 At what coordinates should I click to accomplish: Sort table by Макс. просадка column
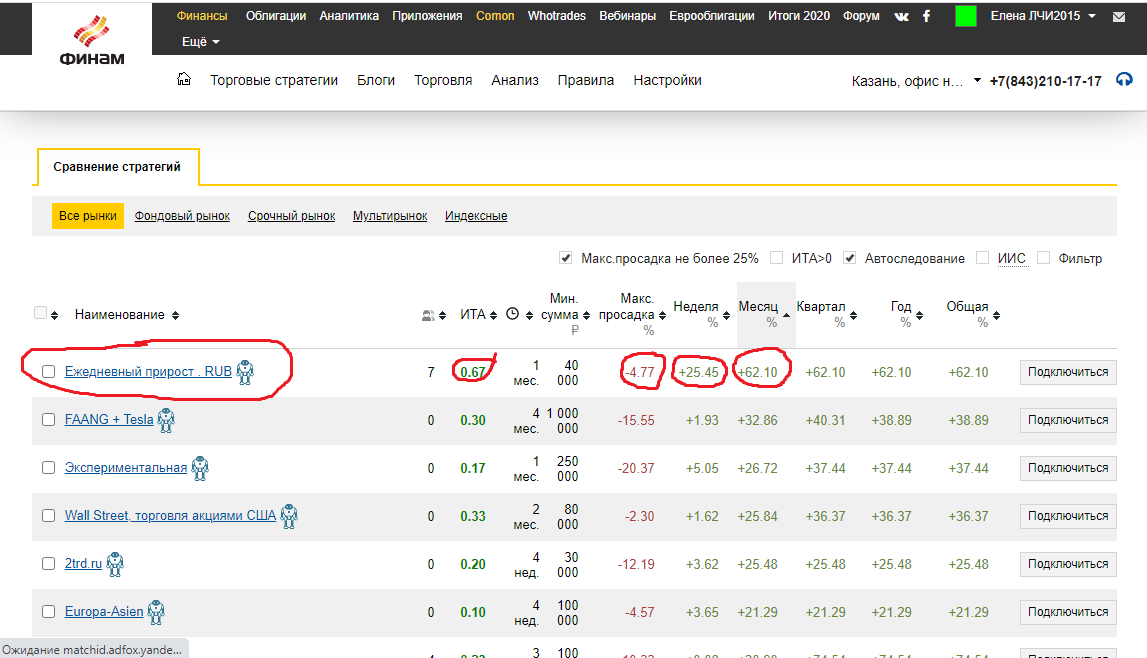click(x=633, y=314)
